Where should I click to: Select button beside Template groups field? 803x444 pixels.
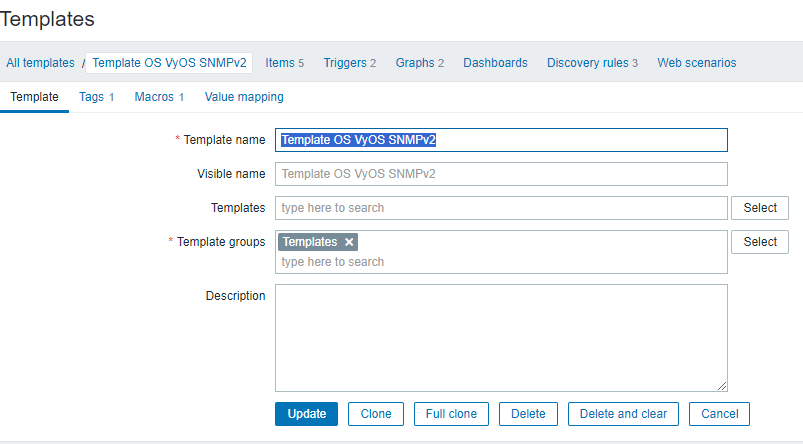coord(759,242)
